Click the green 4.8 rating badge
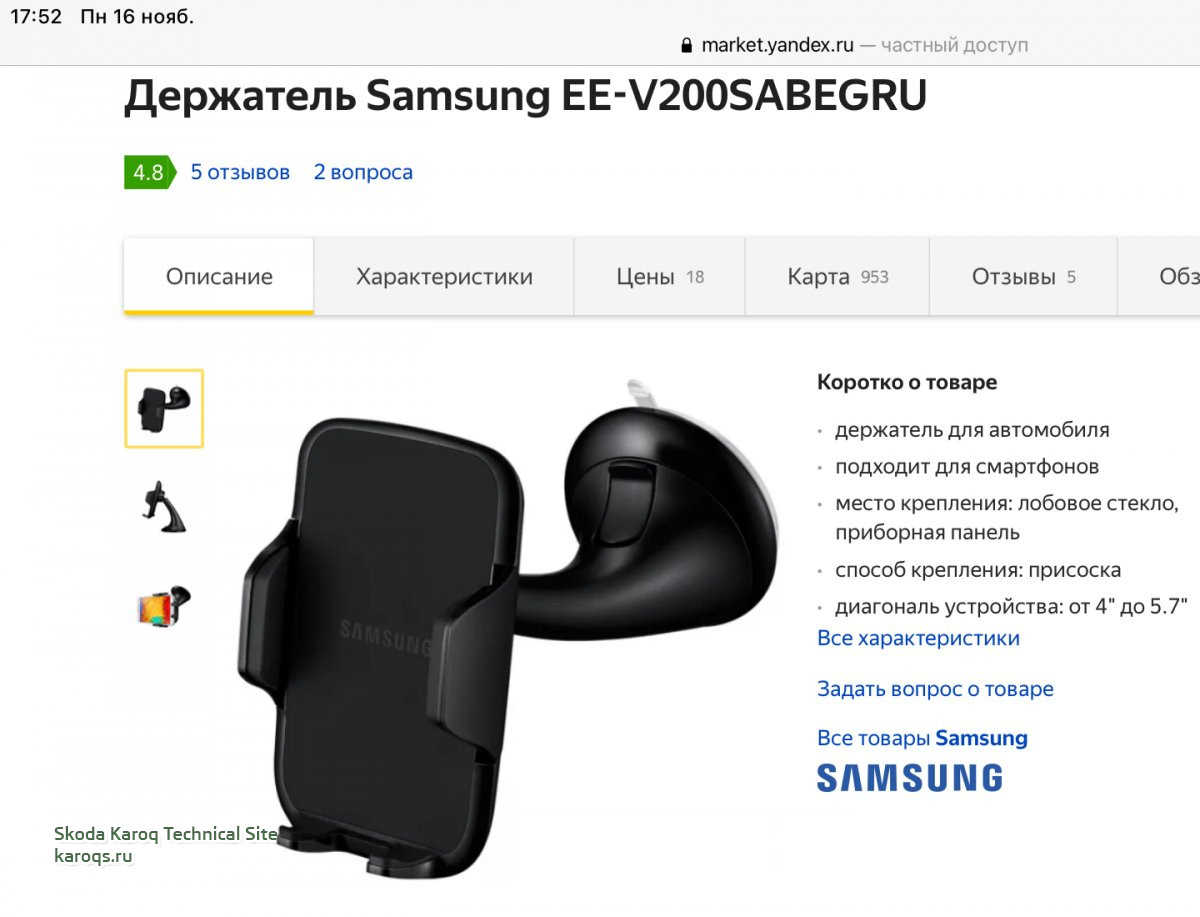 [150, 172]
